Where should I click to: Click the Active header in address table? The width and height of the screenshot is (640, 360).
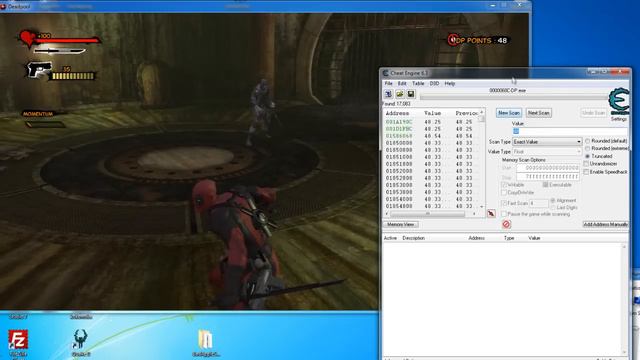(390, 238)
